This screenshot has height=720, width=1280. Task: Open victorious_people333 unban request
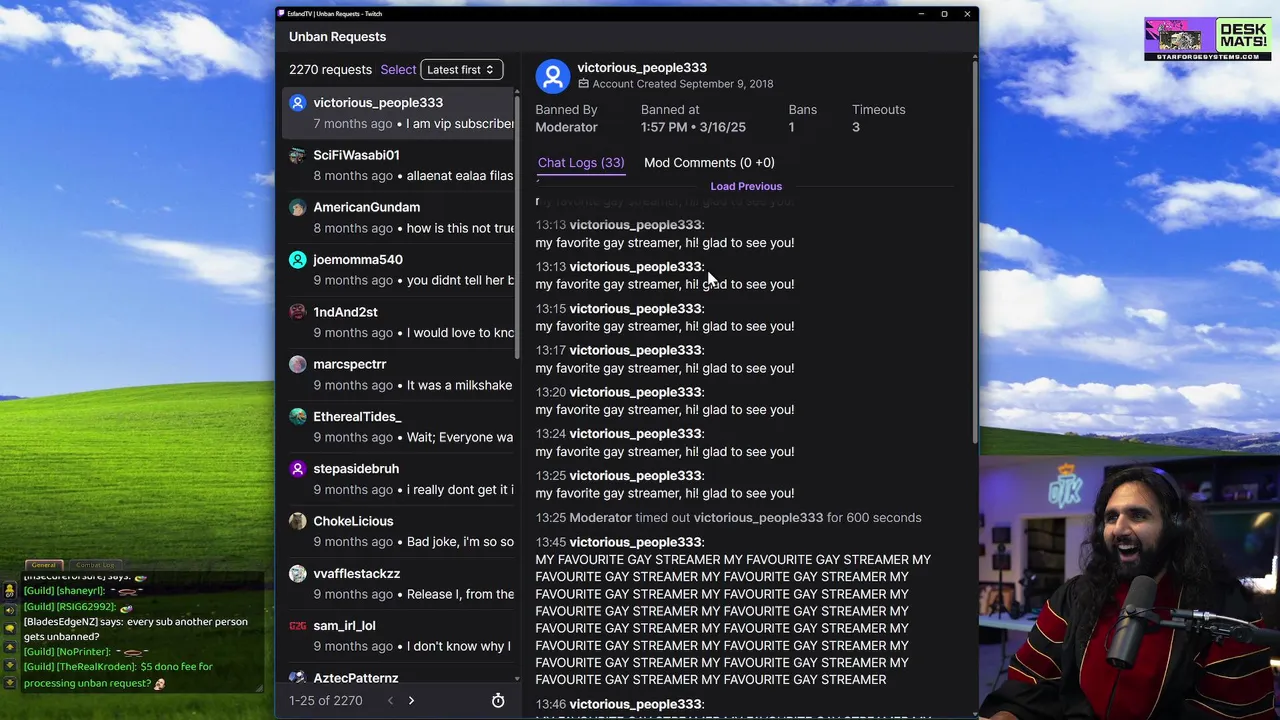pyautogui.click(x=398, y=113)
